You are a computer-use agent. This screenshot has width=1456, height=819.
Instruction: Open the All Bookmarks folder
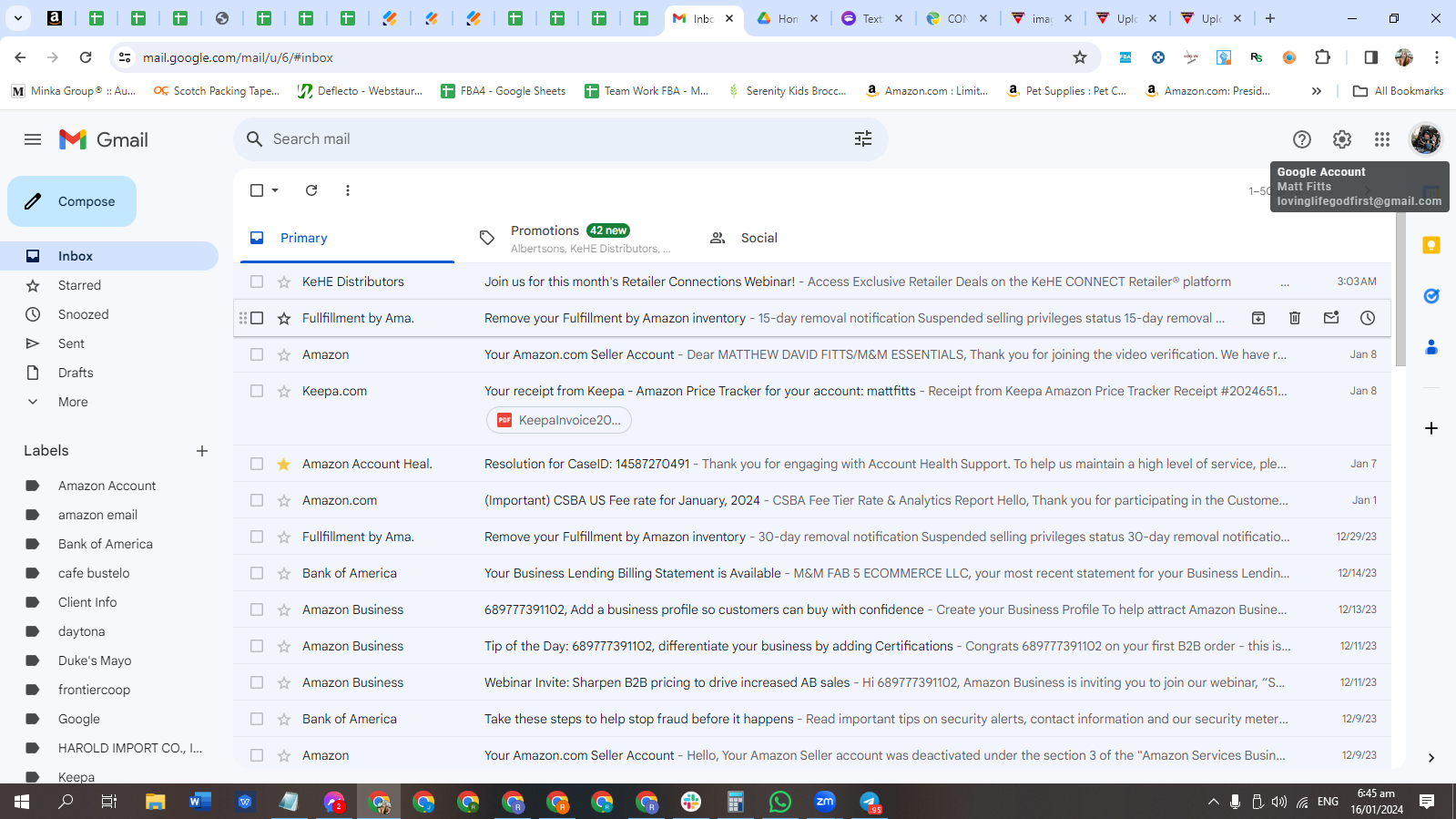pos(1399,91)
